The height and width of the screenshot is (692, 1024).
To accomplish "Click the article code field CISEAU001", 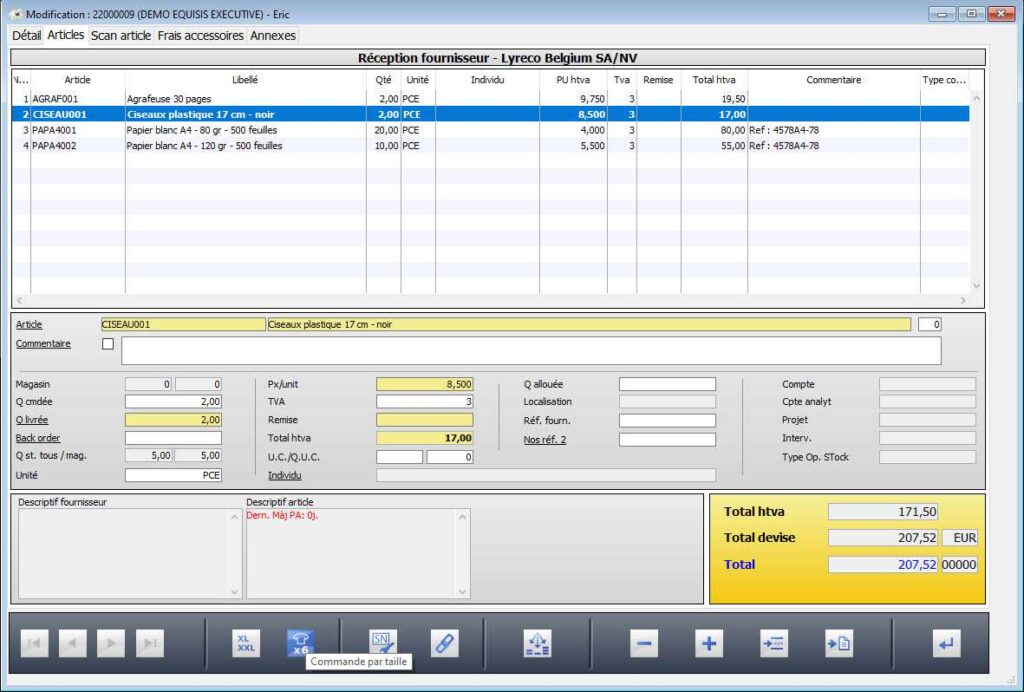I will 183,324.
